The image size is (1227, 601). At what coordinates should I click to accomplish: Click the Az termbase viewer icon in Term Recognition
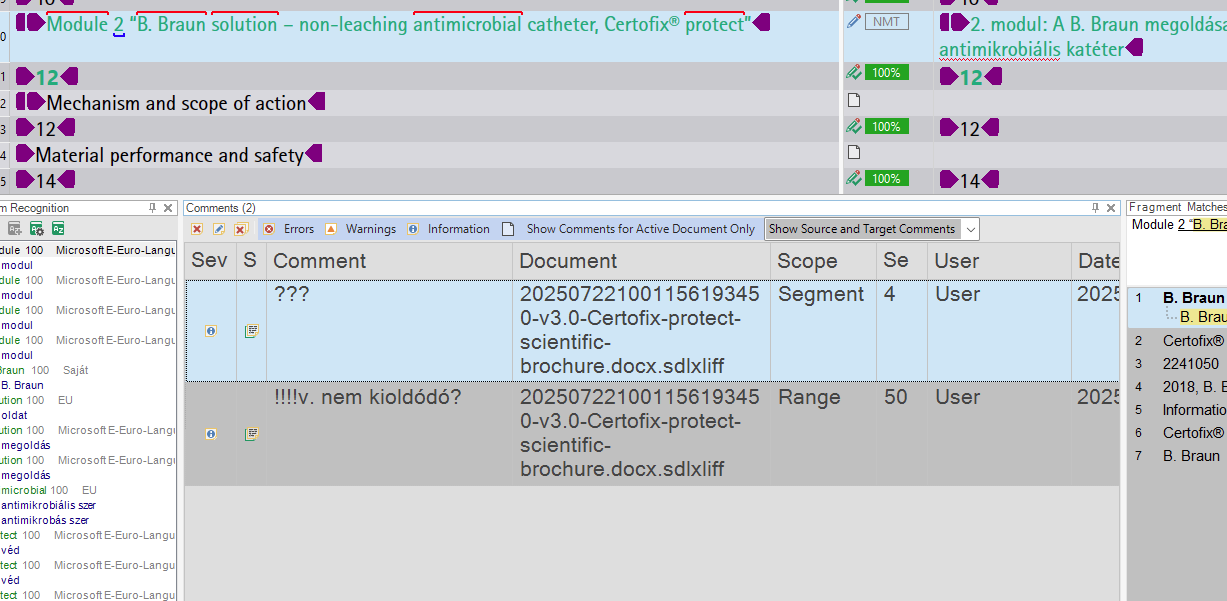[x=58, y=229]
